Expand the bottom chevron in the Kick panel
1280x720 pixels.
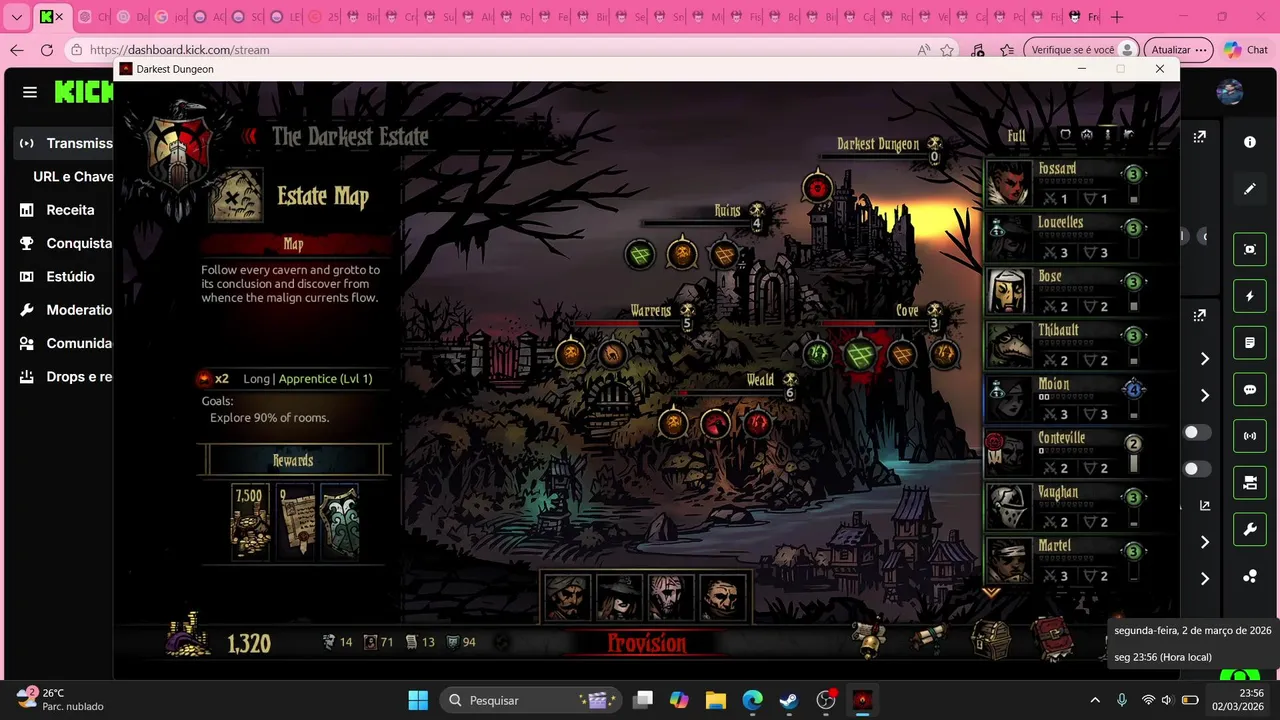pos(1205,578)
